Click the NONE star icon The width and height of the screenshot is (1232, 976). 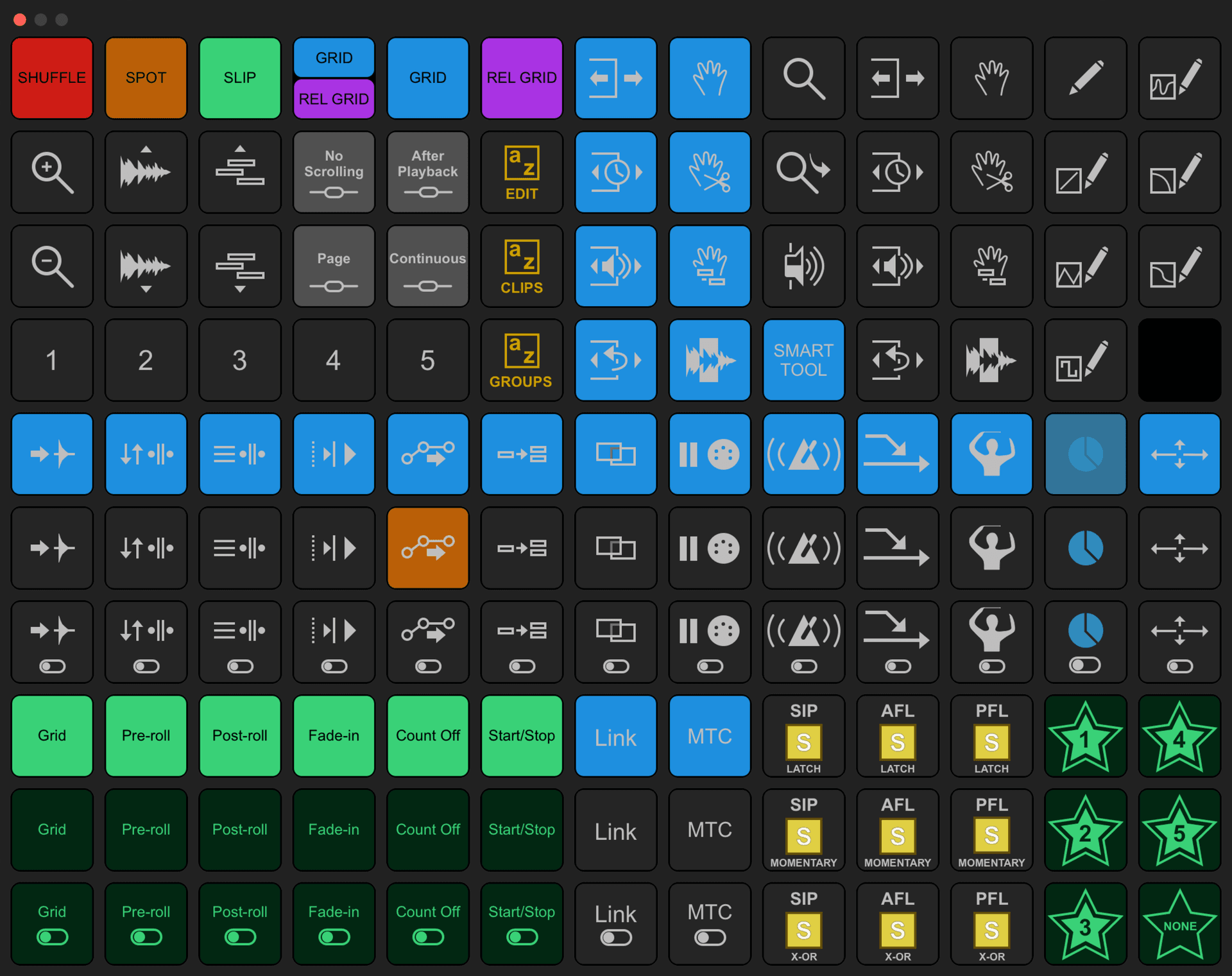point(1179,924)
